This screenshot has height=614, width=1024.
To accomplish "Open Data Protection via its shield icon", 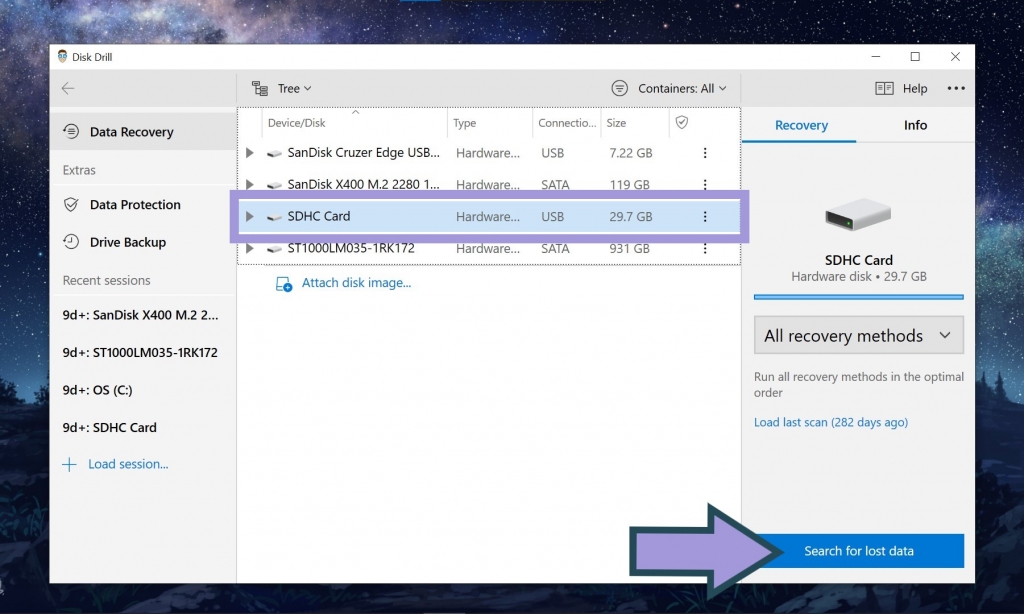I will pyautogui.click(x=69, y=204).
